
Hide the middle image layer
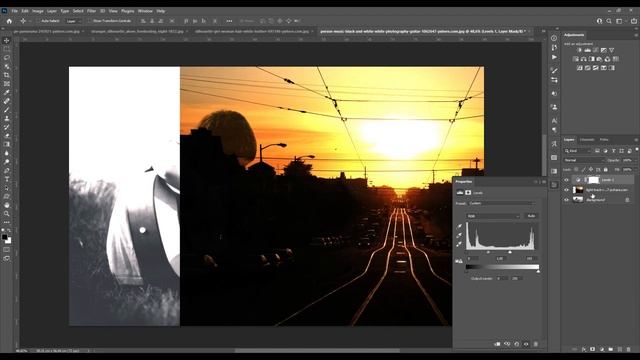pyautogui.click(x=566, y=190)
